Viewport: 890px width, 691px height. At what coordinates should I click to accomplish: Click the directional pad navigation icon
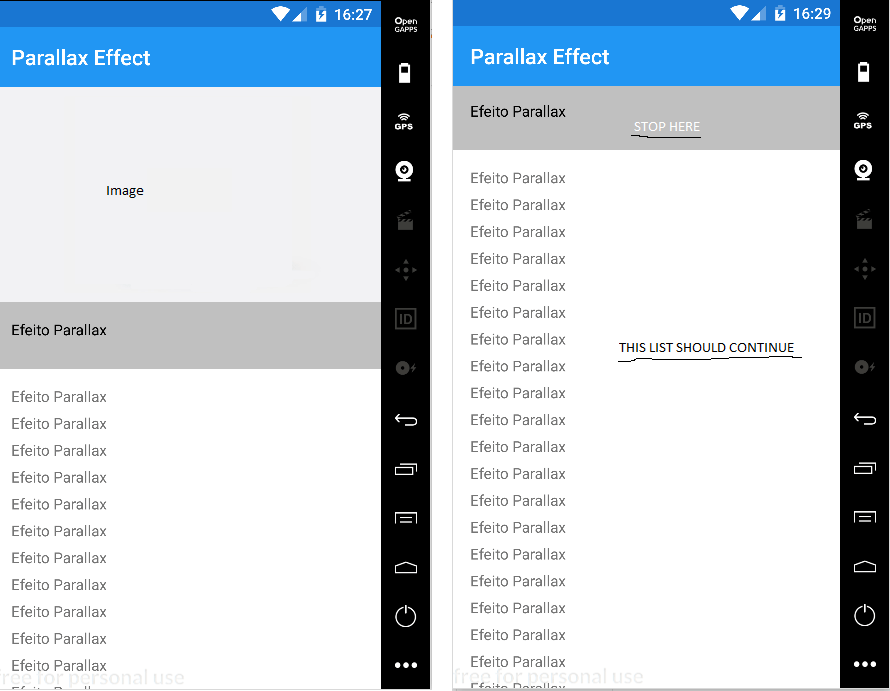[x=405, y=269]
